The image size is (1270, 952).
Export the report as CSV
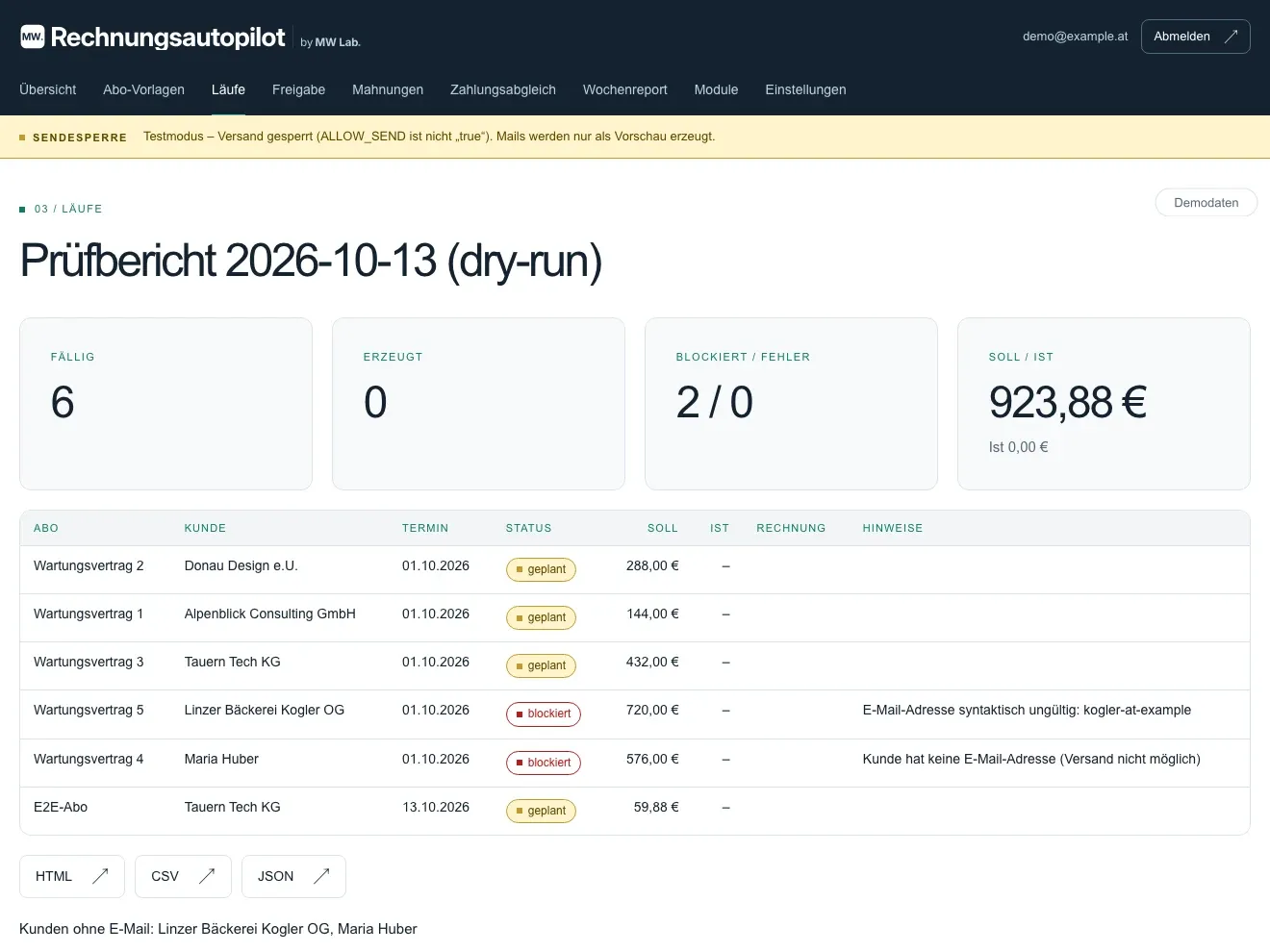183,876
